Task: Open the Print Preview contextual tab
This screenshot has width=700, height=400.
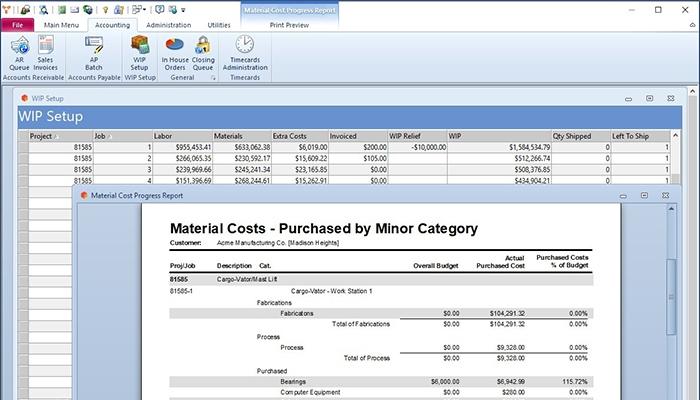Action: point(289,25)
